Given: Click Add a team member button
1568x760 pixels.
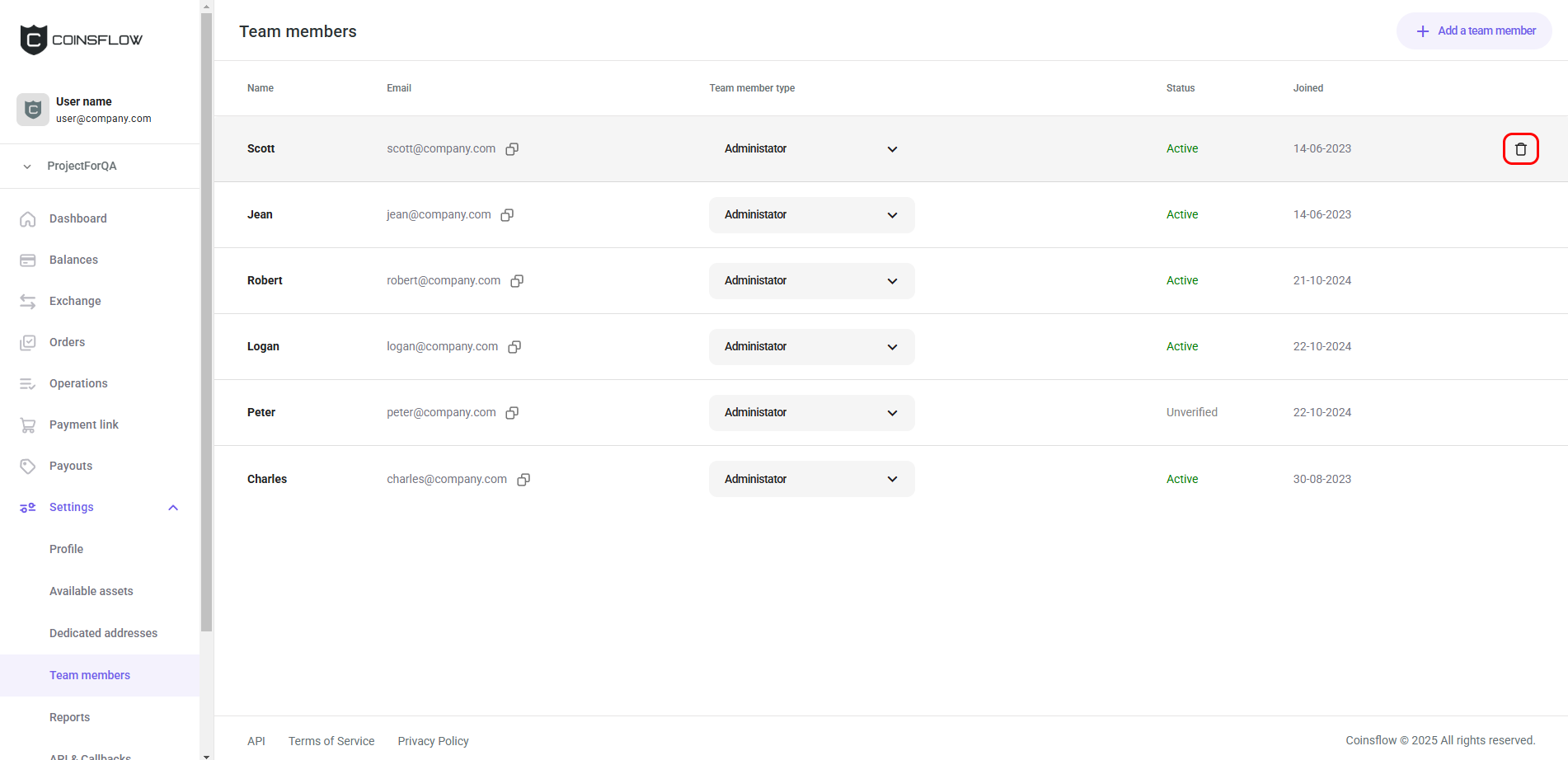Looking at the screenshot, I should pyautogui.click(x=1474, y=30).
